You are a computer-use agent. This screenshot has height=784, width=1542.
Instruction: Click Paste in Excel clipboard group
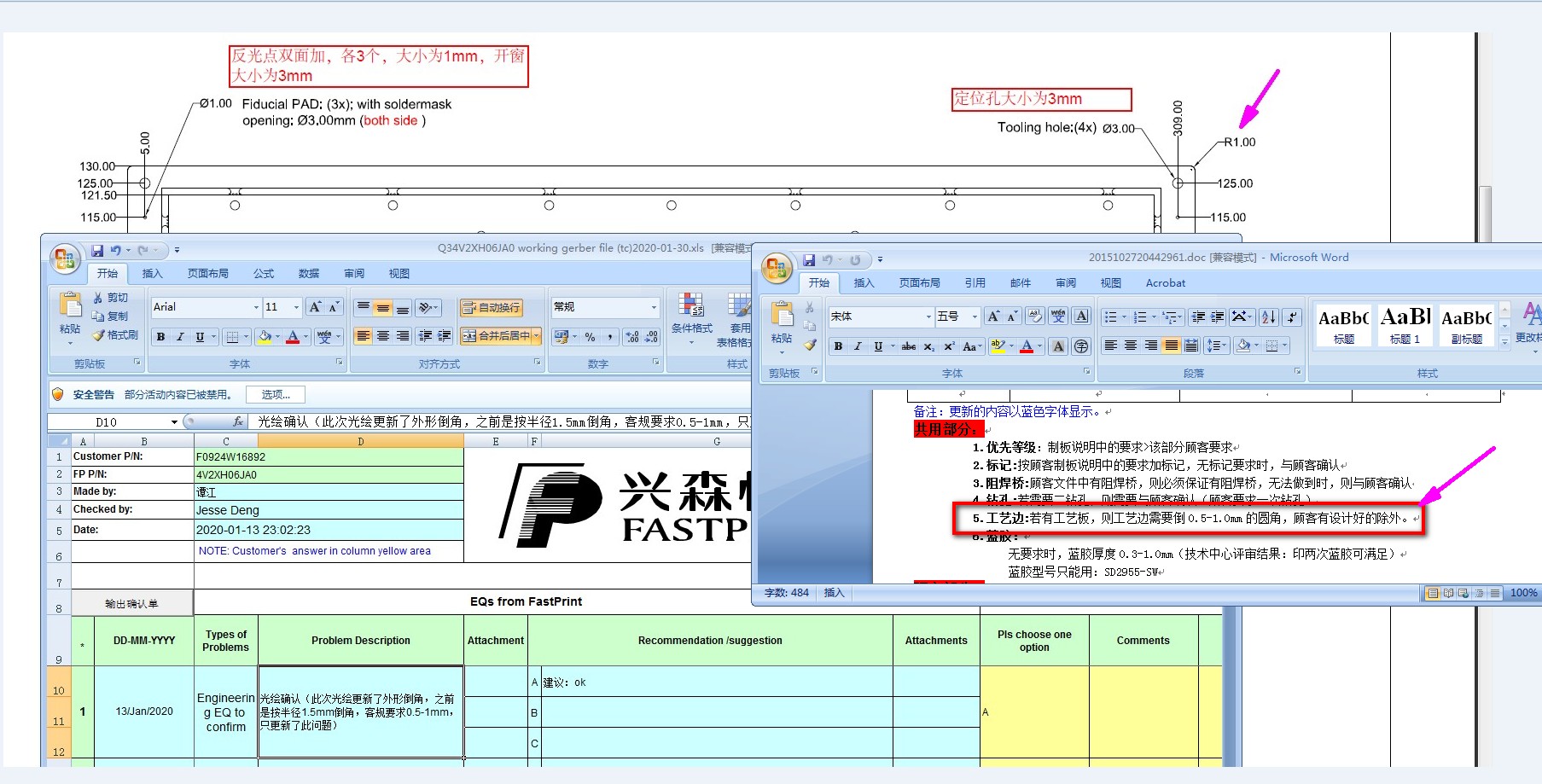[x=70, y=317]
